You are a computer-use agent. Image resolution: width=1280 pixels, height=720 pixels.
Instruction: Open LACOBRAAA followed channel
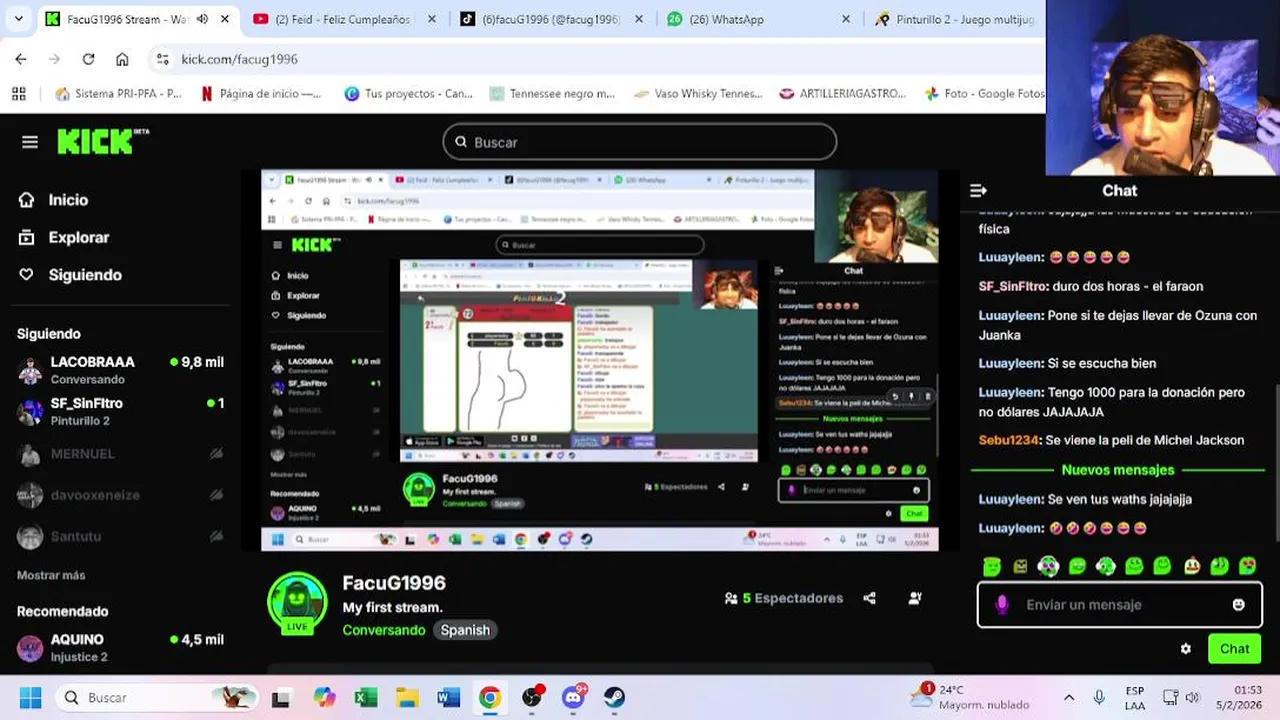click(120, 370)
